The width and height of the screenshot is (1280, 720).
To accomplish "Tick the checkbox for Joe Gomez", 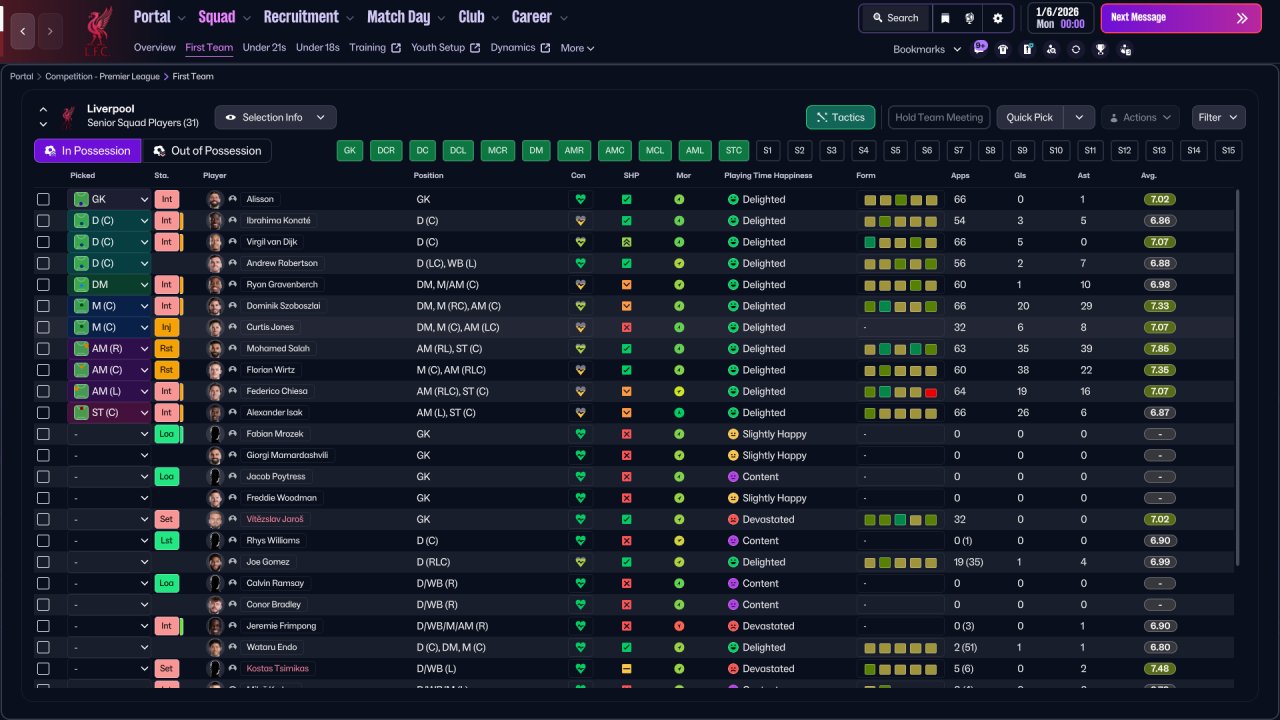I will (43, 562).
